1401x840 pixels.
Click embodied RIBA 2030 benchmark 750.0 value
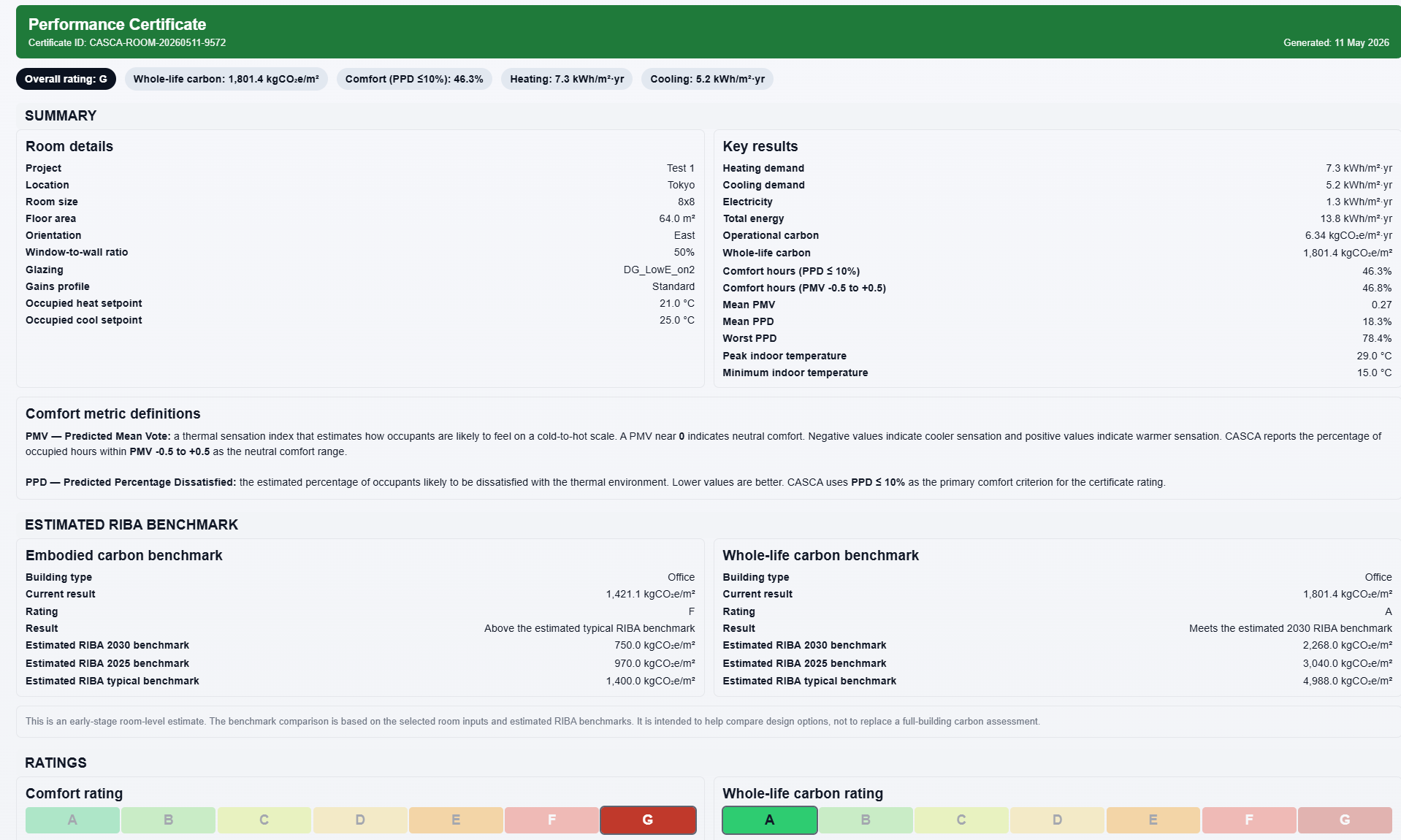654,645
